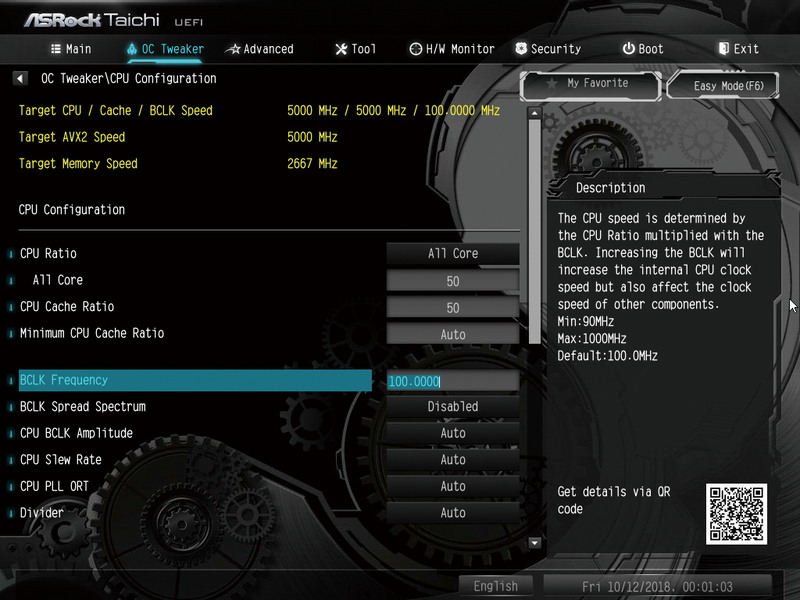Select the CPU Cache Ratio label
The height and width of the screenshot is (600, 800).
click(67, 307)
